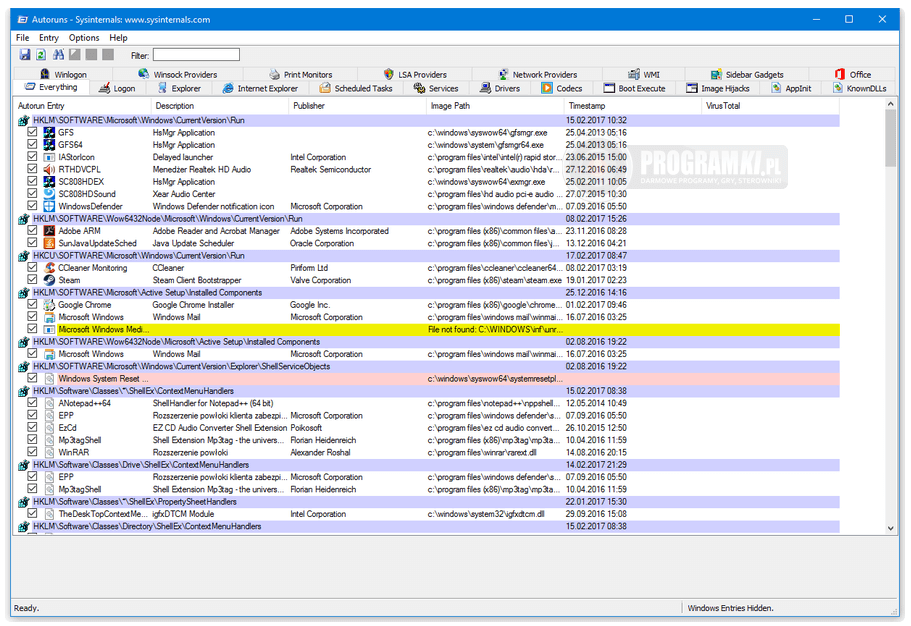Viewport: 911px width, 626px height.
Task: Switch to the Logon tab
Action: pyautogui.click(x=117, y=88)
